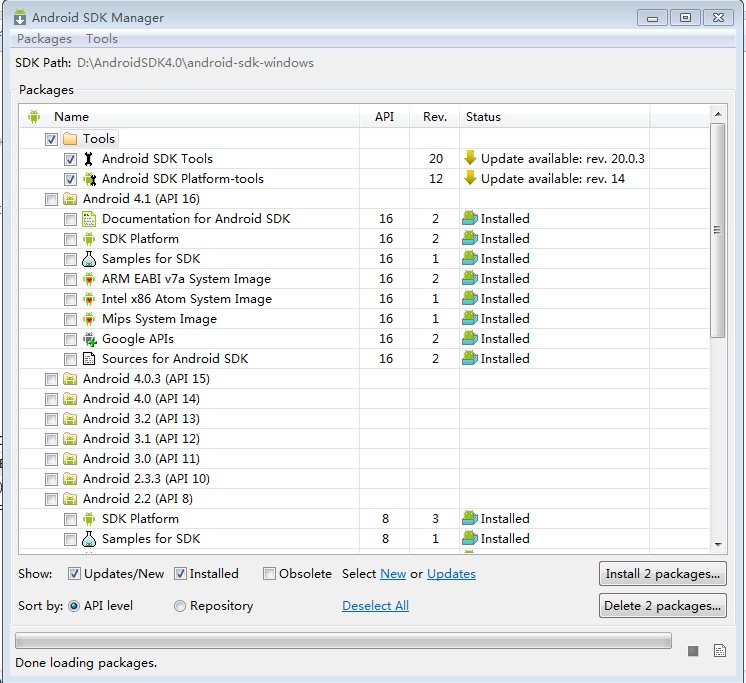This screenshot has width=746, height=683.
Task: Click Delete 2 packages button
Action: click(x=663, y=605)
